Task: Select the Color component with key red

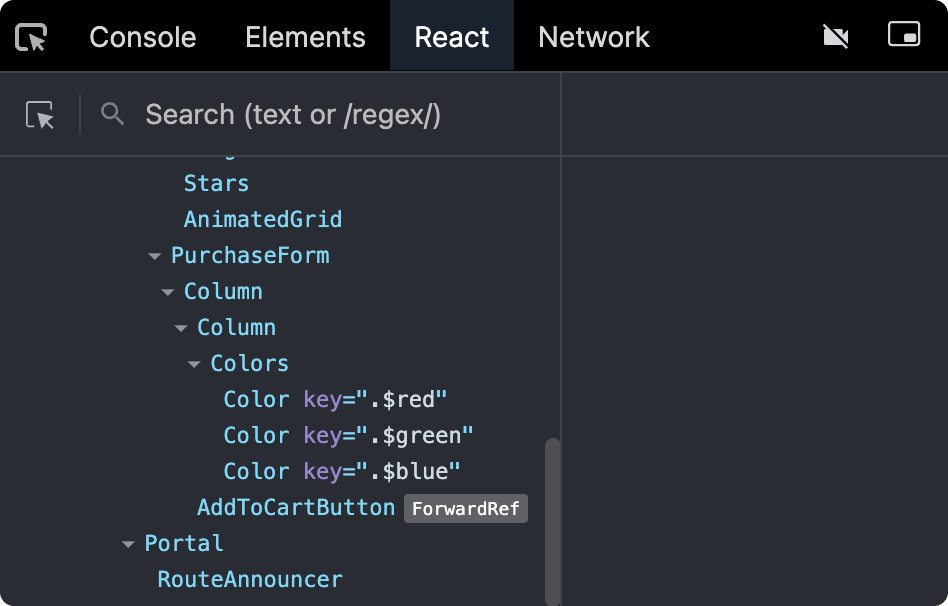Action: (x=256, y=400)
